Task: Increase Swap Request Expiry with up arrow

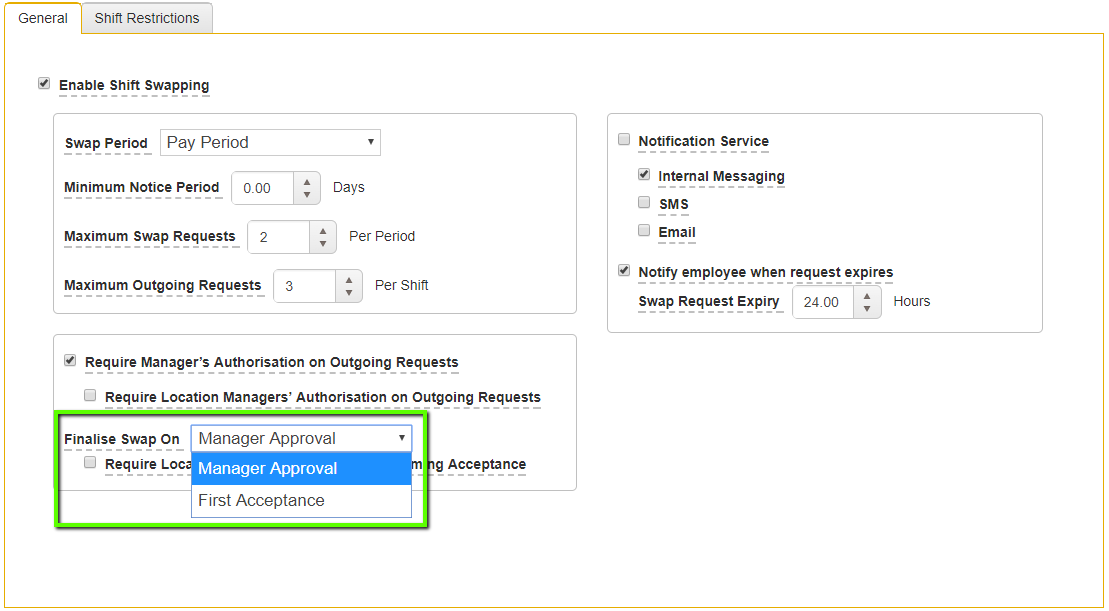Action: 867,295
